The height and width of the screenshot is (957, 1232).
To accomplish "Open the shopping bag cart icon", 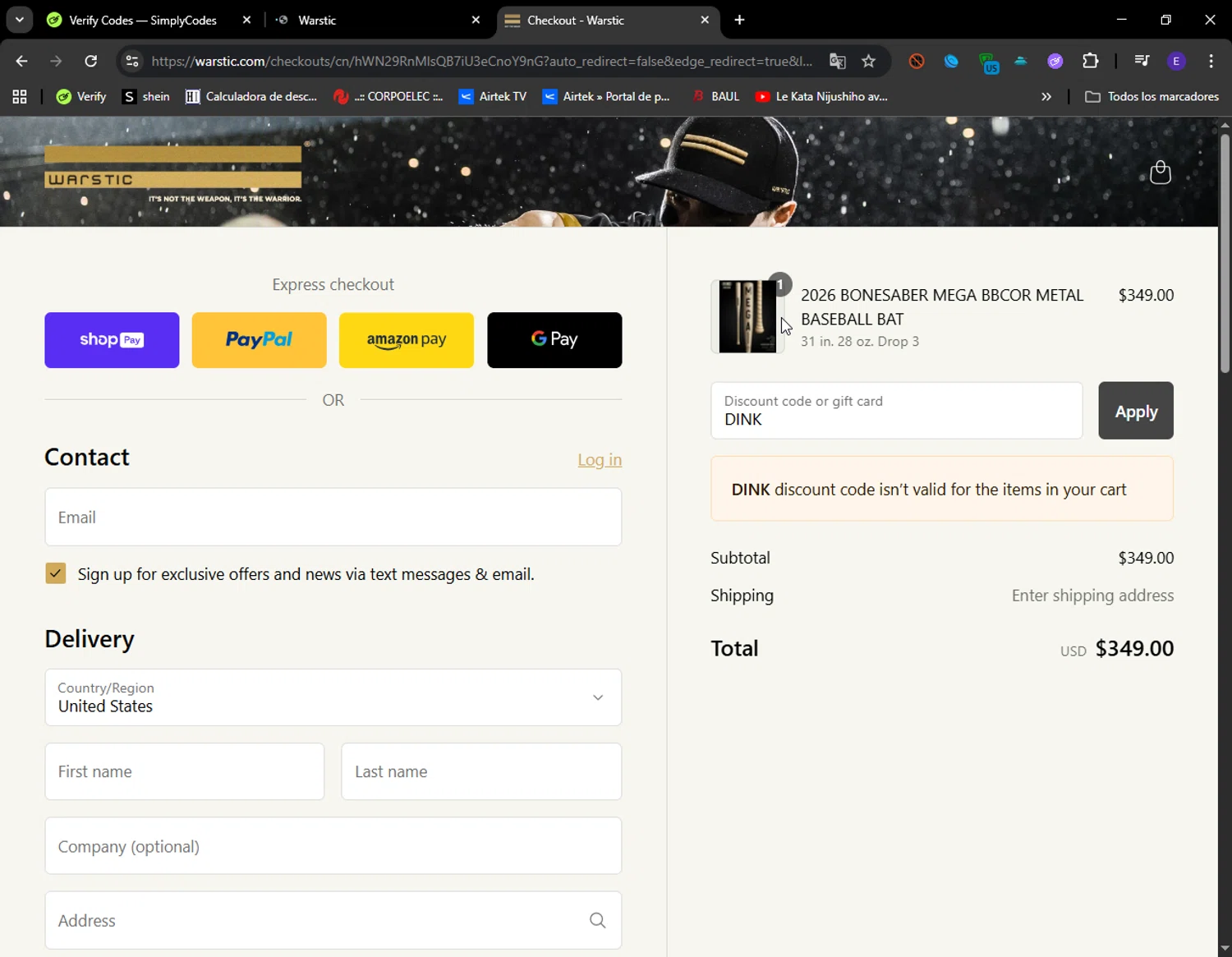I will pyautogui.click(x=1160, y=172).
